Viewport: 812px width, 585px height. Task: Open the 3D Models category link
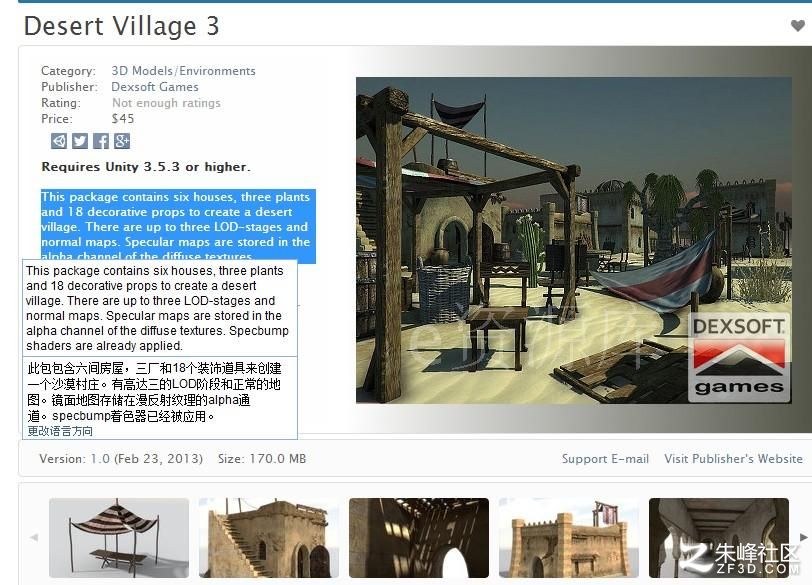tap(142, 71)
